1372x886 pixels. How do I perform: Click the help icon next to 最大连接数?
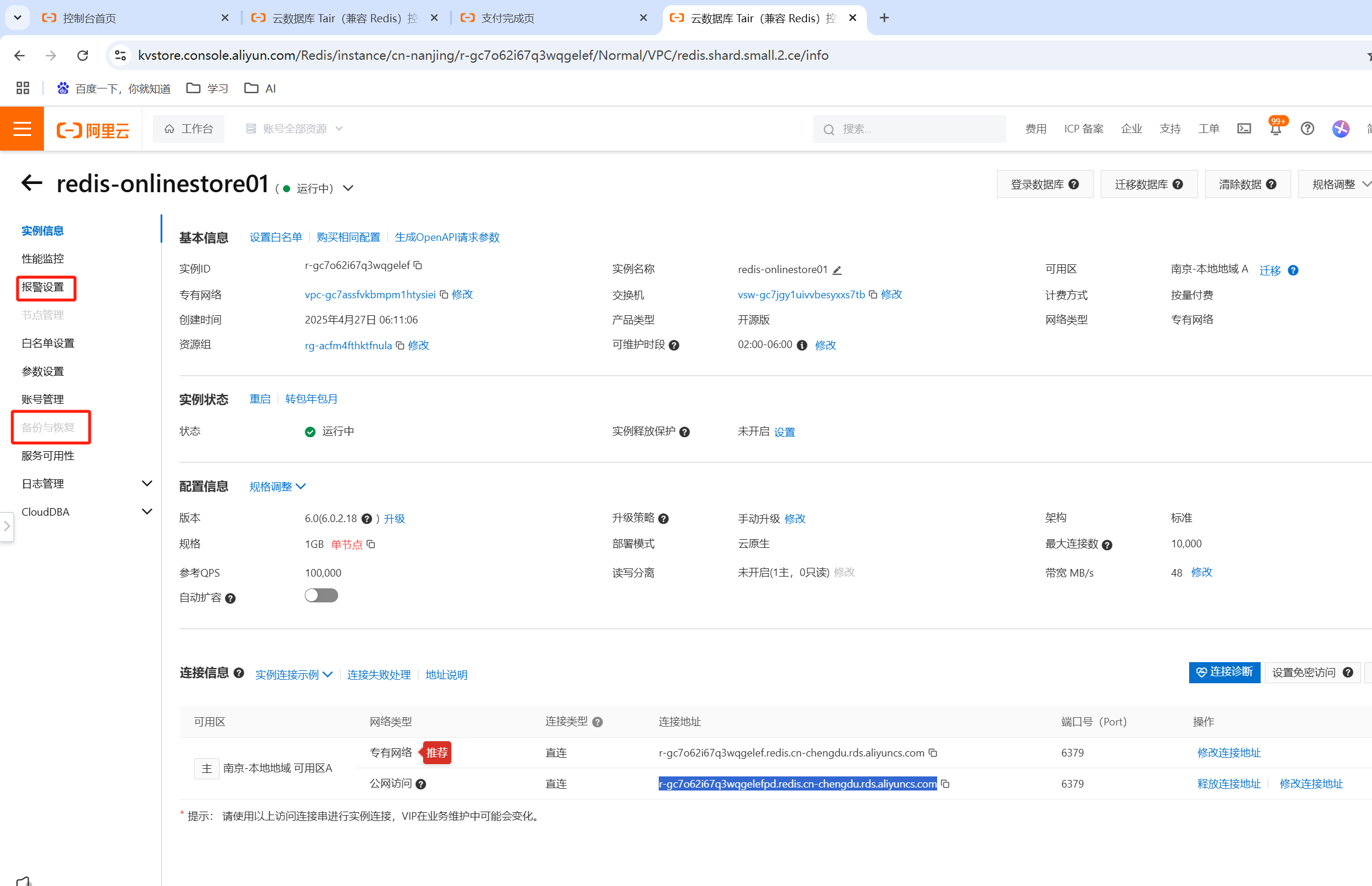(x=1107, y=545)
